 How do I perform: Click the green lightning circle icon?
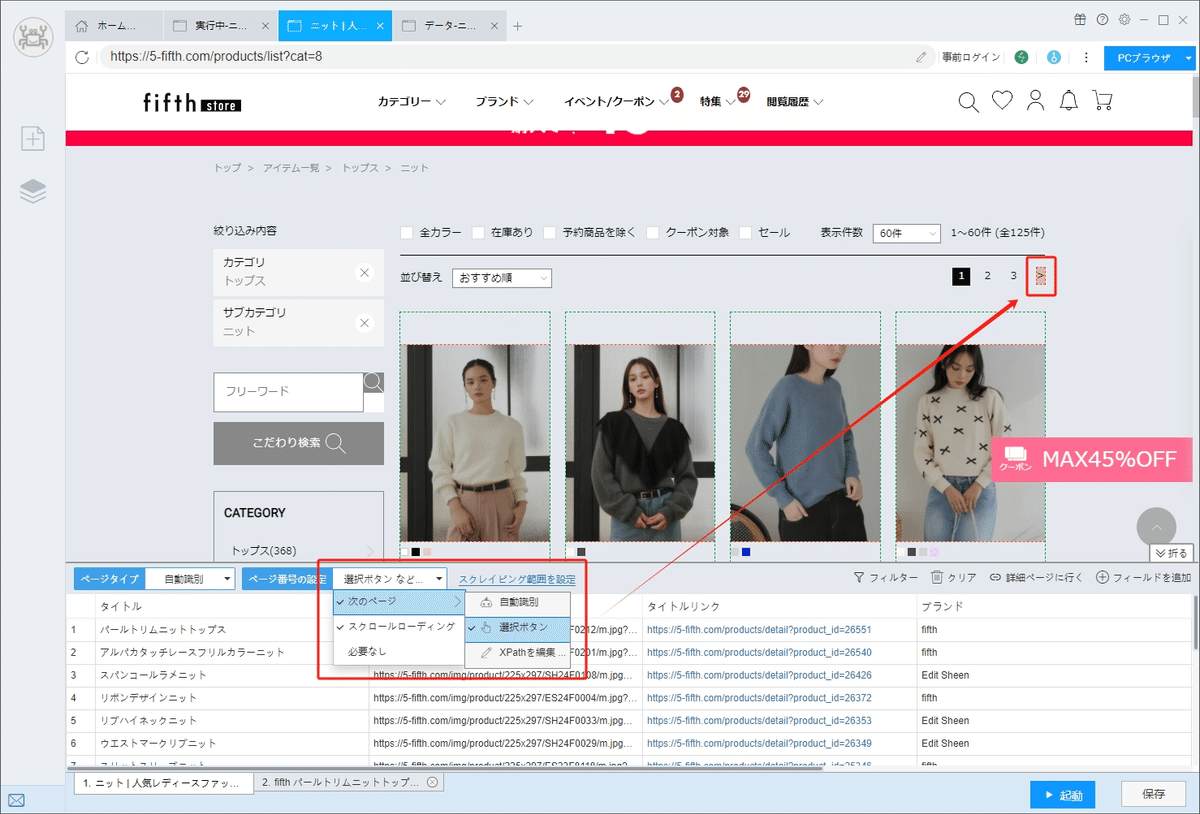pos(1022,57)
